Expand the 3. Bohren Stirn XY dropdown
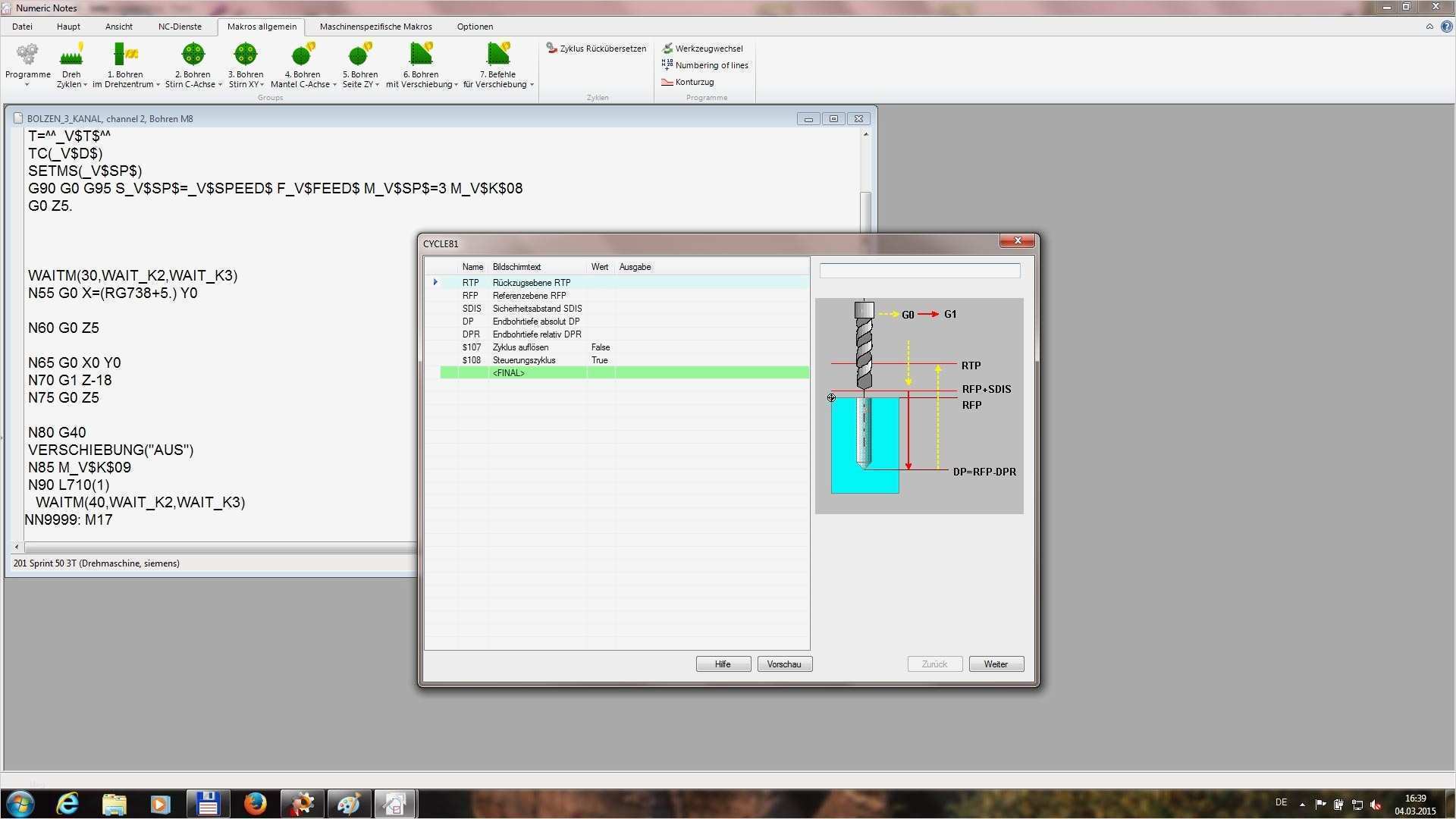The height and width of the screenshot is (819, 1456). (262, 85)
